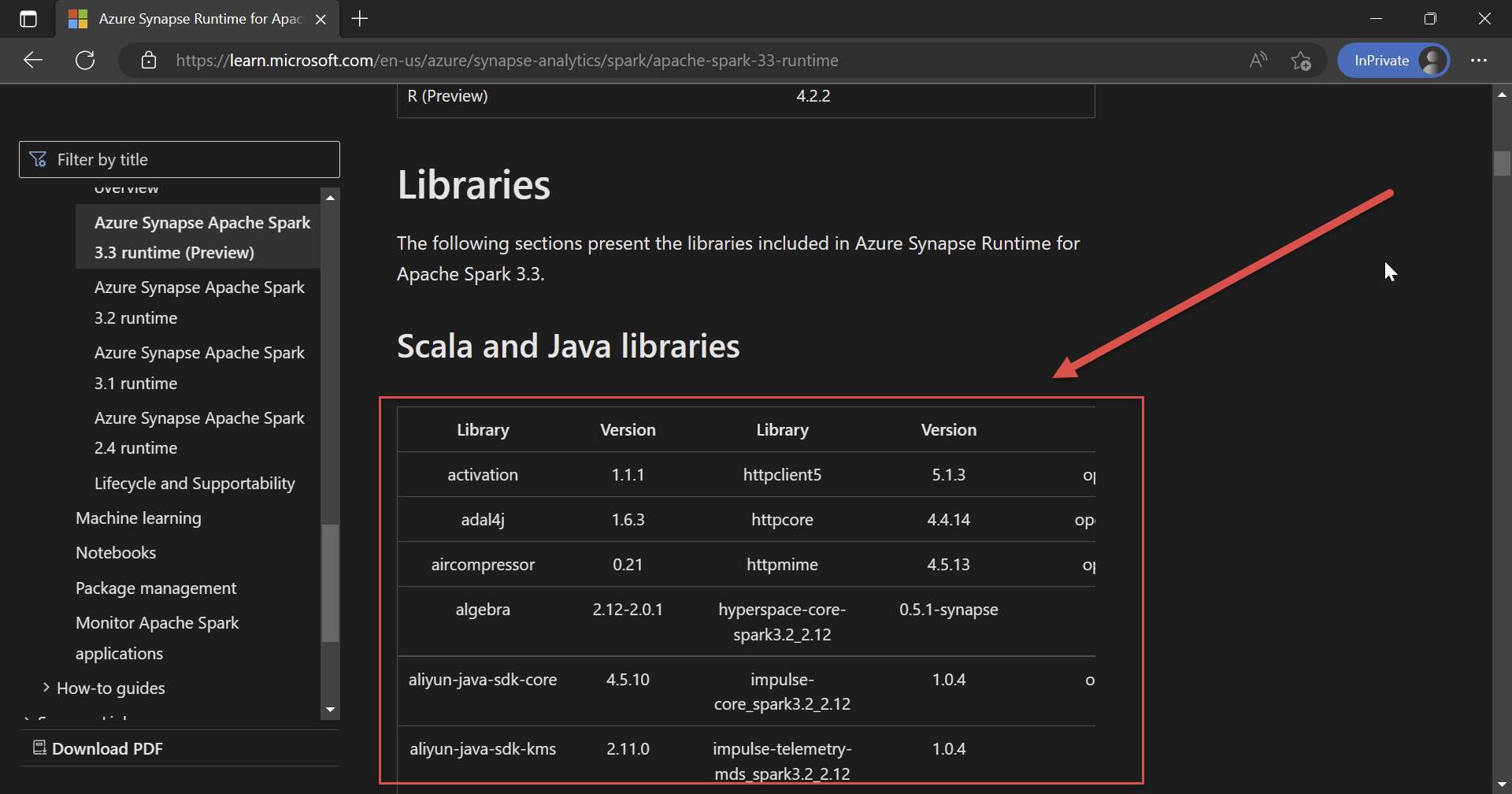
Task: Click the page scrollbar up arrow
Action: (x=1502, y=95)
